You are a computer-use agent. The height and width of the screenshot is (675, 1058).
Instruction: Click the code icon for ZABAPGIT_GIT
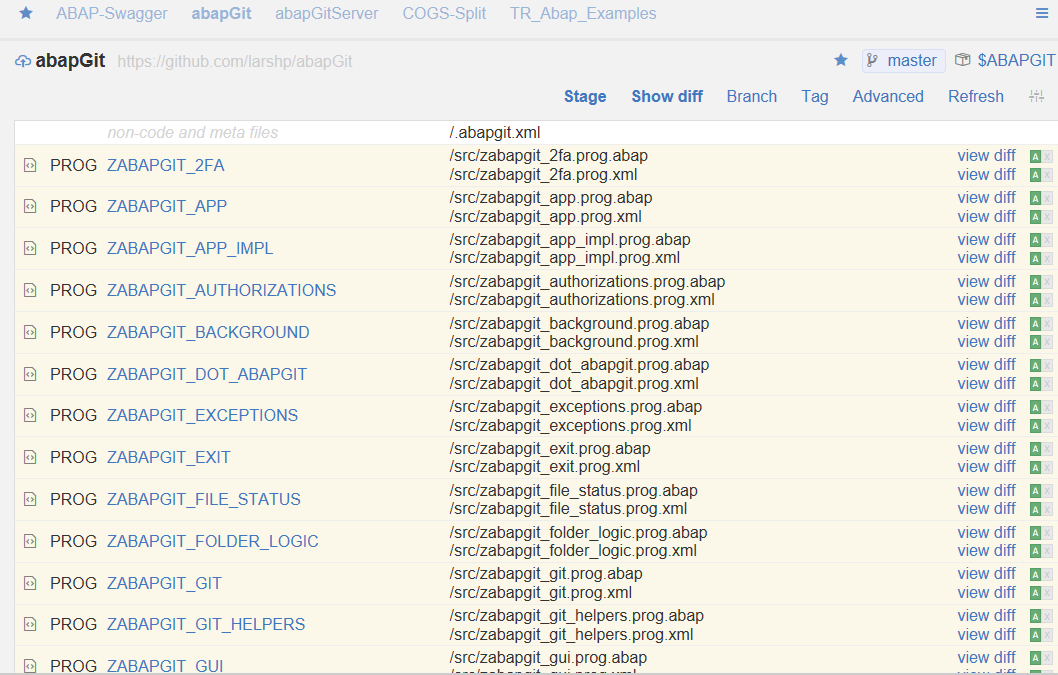tap(30, 583)
